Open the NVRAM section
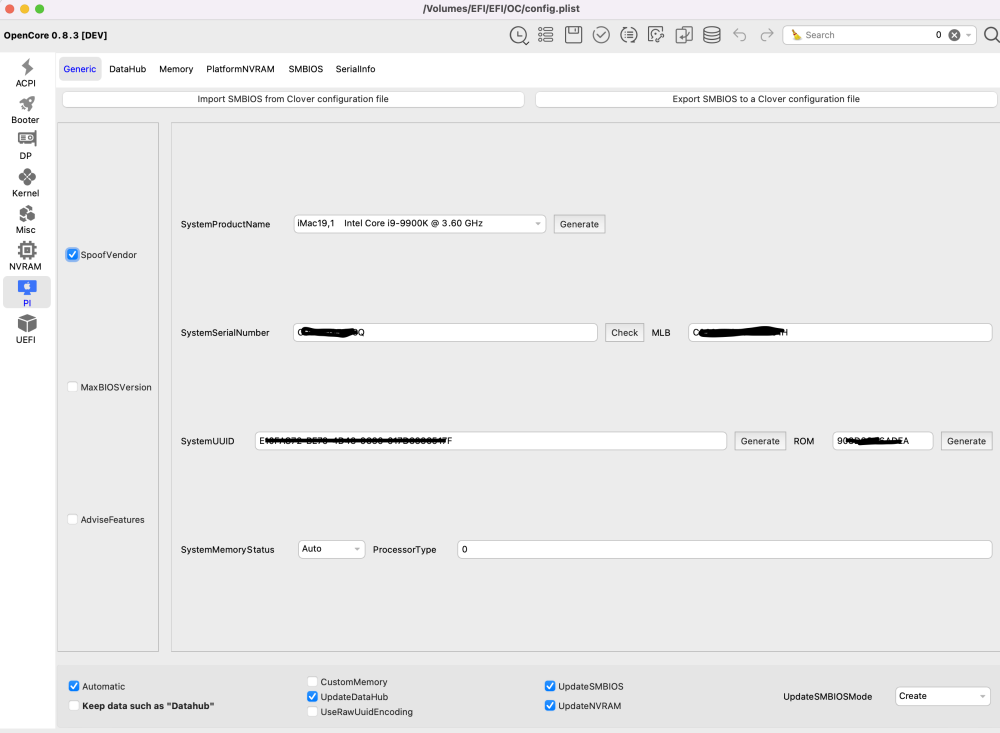The height and width of the screenshot is (733, 1000). [26, 256]
